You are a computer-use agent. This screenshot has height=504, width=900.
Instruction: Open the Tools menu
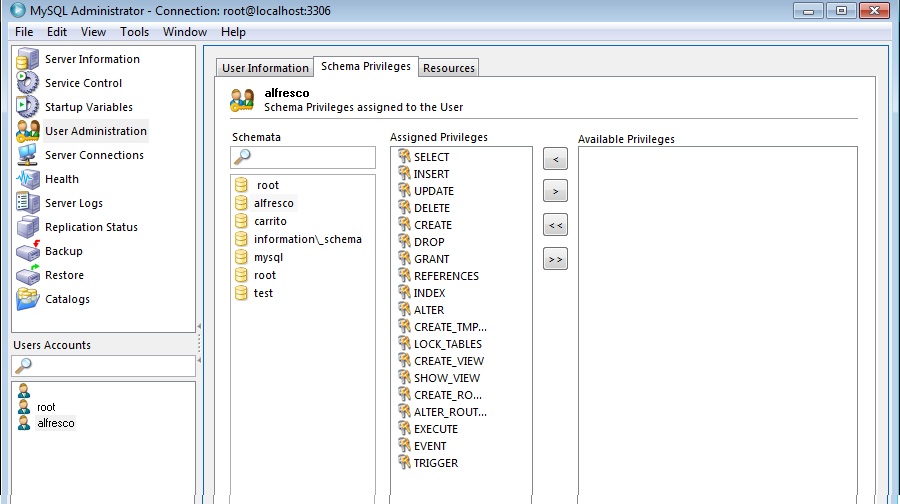134,32
